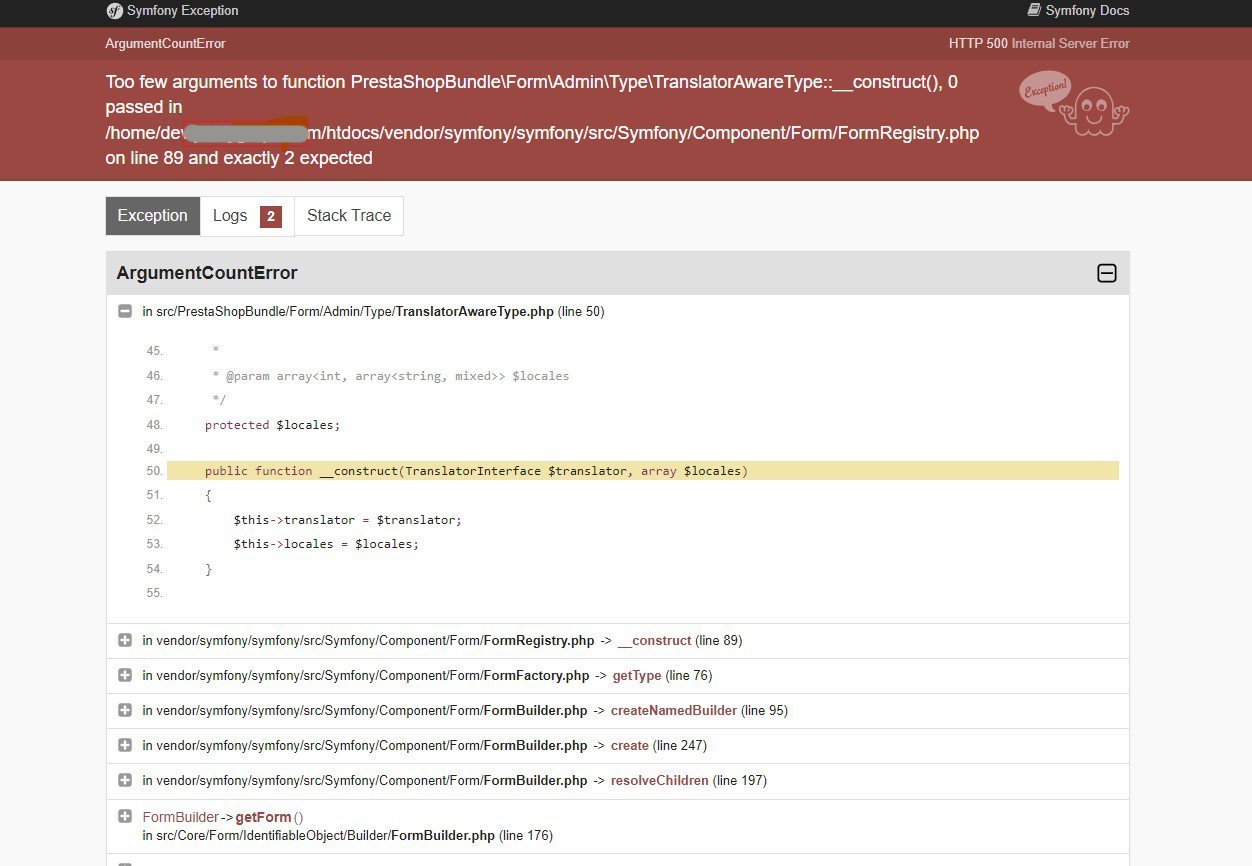1252x866 pixels.
Task: Click code line 53 locales assignment
Action: (x=326, y=544)
